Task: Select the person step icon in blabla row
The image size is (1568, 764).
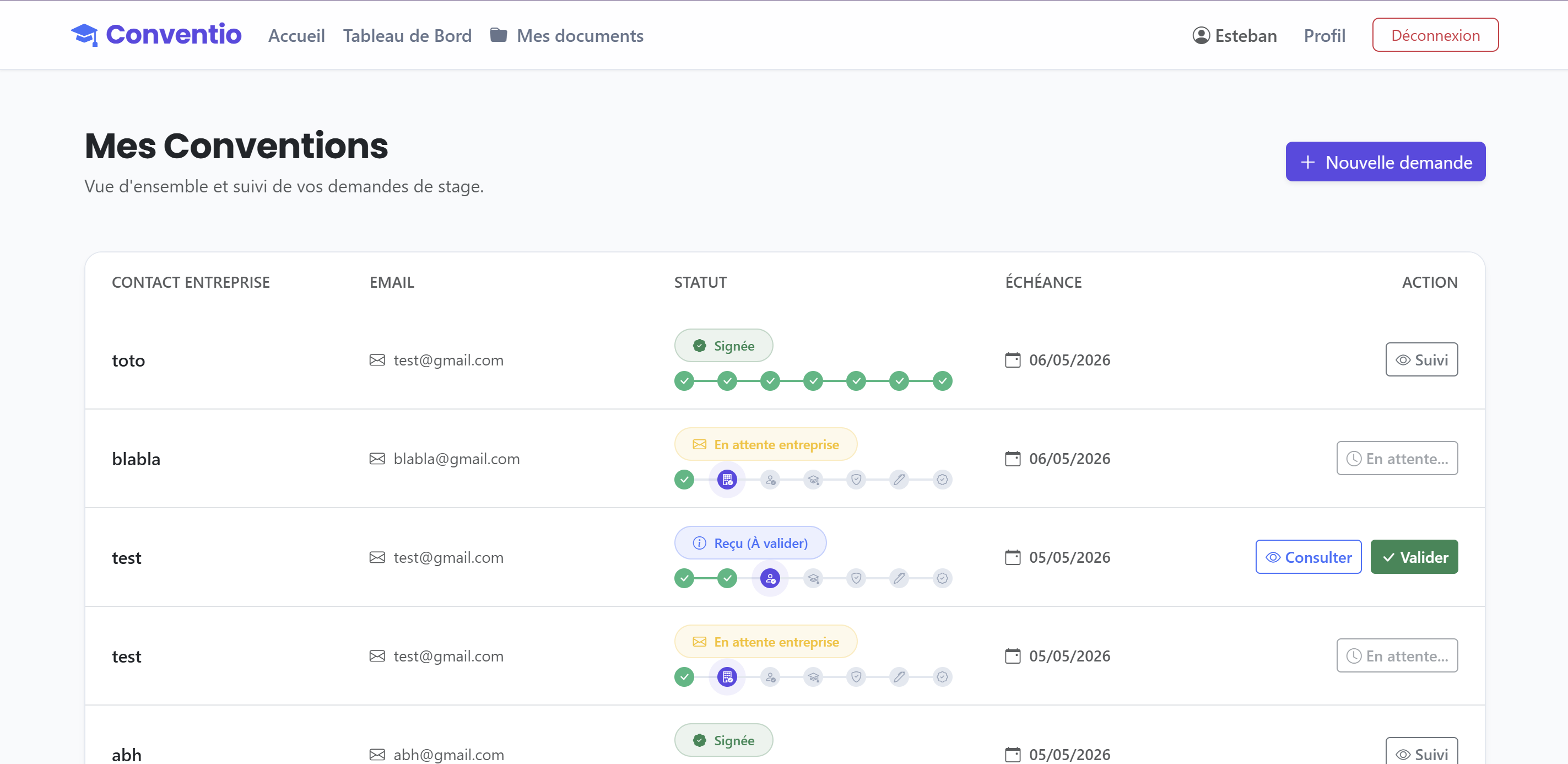Action: (x=771, y=480)
